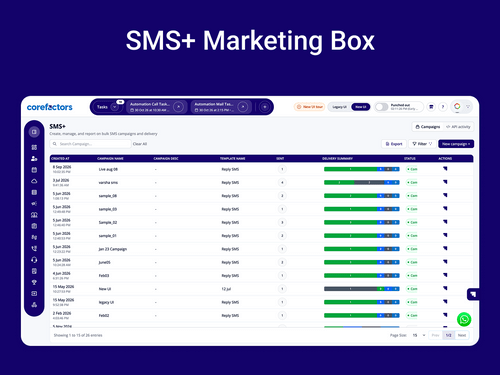Image resolution: width=500 pixels, height=375 pixels.
Task: Click delivery summary bar for Live aug 08
Action: click(362, 169)
